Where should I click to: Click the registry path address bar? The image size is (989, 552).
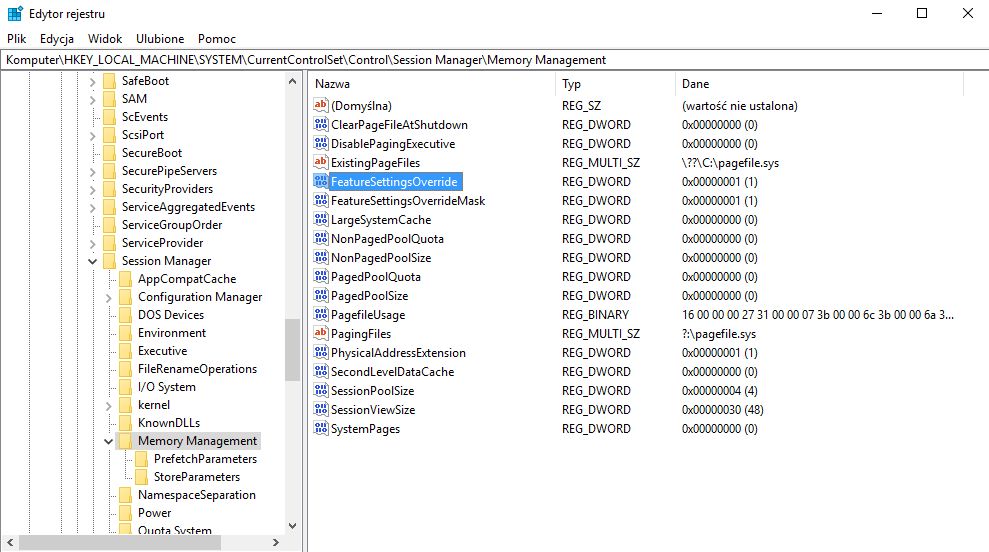(x=494, y=60)
